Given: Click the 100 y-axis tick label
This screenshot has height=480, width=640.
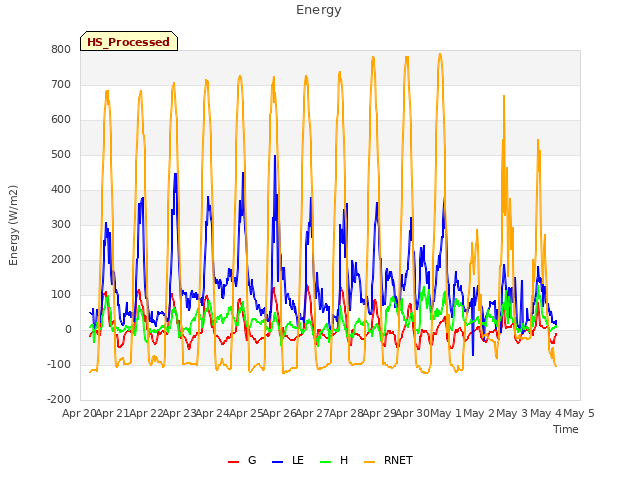Looking at the screenshot, I should click(x=61, y=295).
